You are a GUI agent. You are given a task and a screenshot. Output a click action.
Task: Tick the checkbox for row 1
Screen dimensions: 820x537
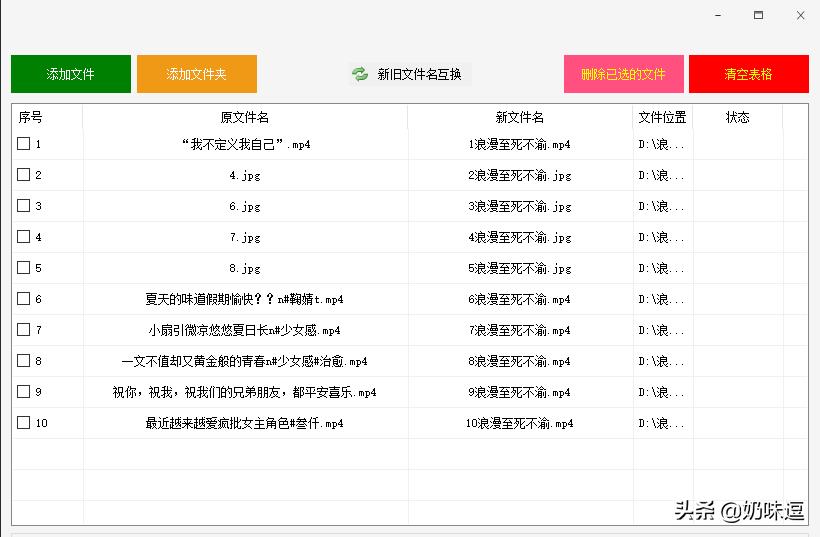(24, 144)
